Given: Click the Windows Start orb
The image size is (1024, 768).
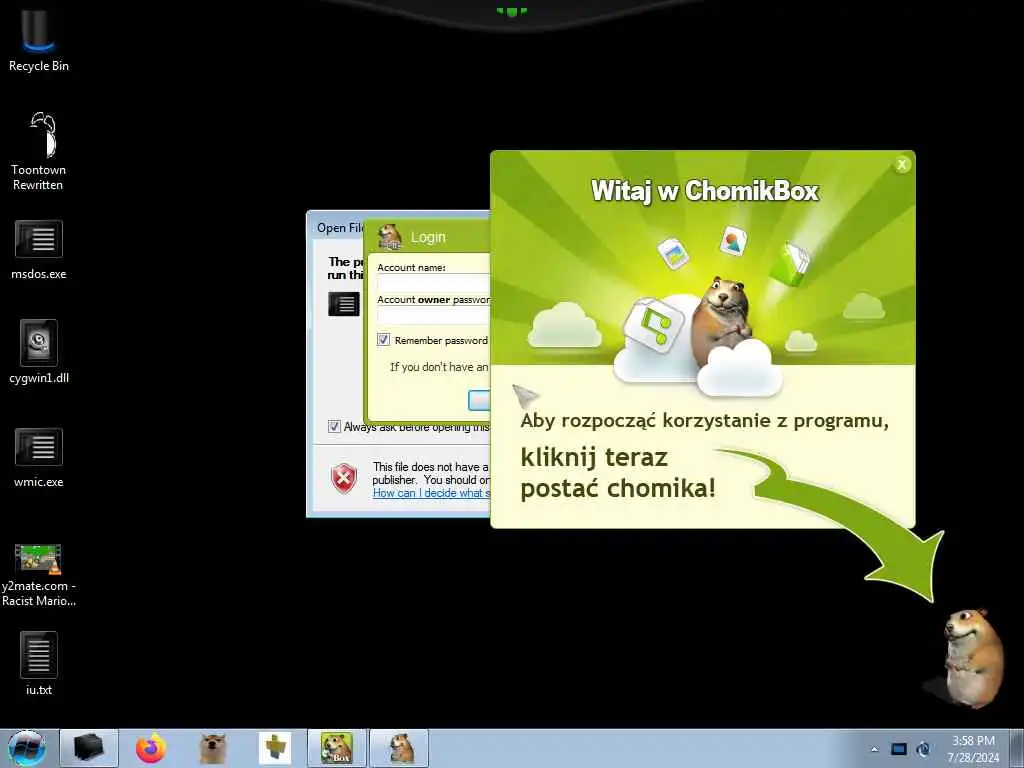Looking at the screenshot, I should coord(26,748).
